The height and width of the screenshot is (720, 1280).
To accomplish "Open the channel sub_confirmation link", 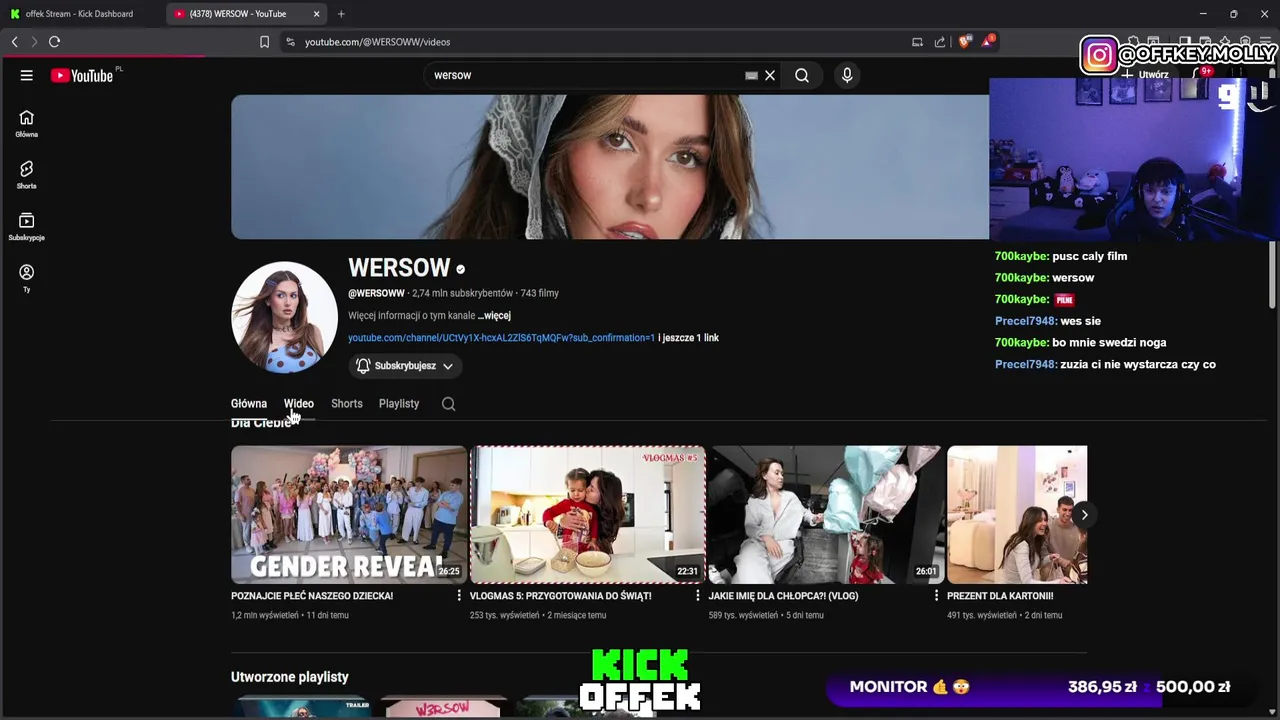I will coord(501,338).
